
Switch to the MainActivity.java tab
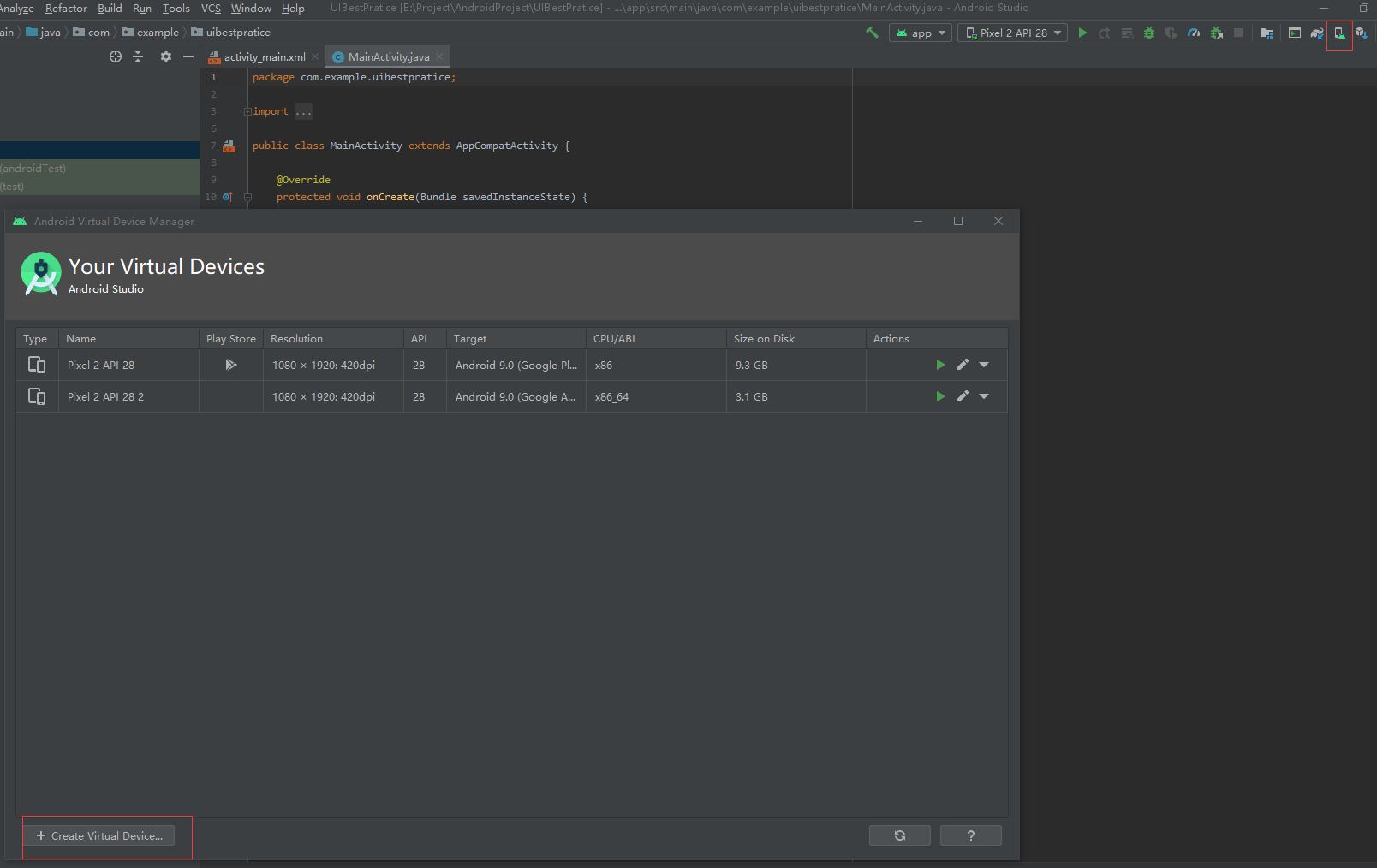(389, 57)
